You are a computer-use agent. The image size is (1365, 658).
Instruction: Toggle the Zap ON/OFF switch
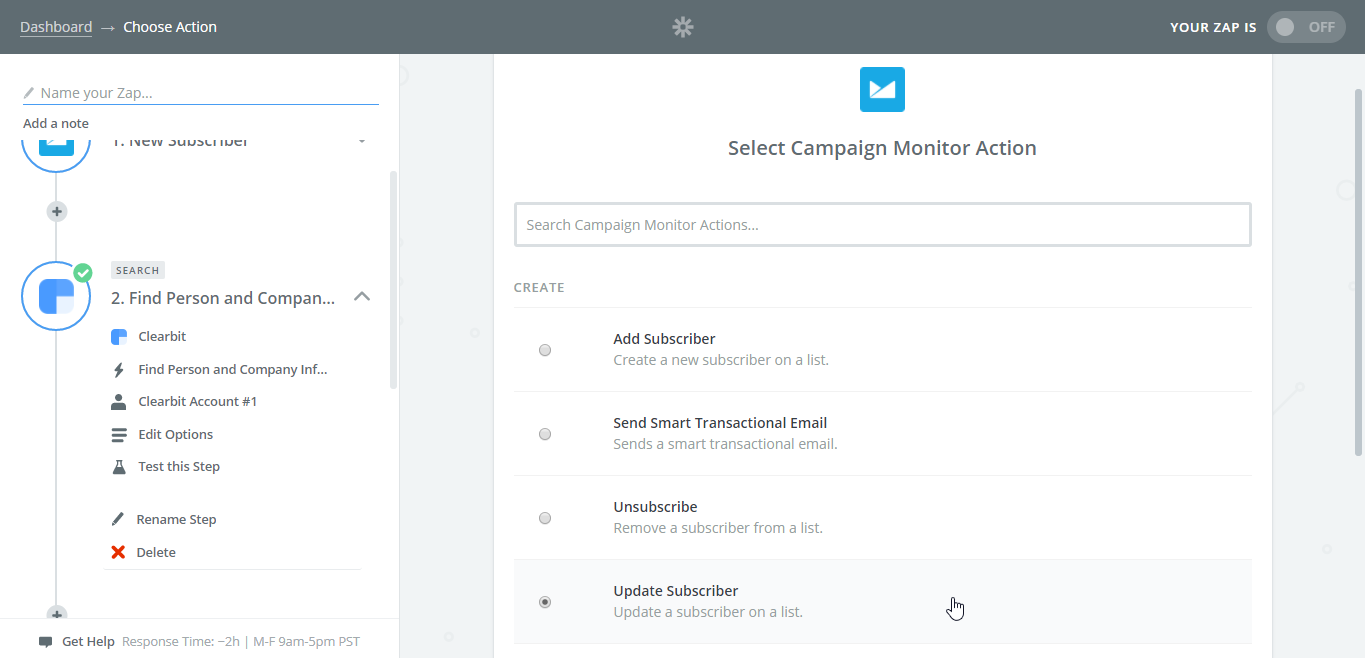(x=1306, y=27)
